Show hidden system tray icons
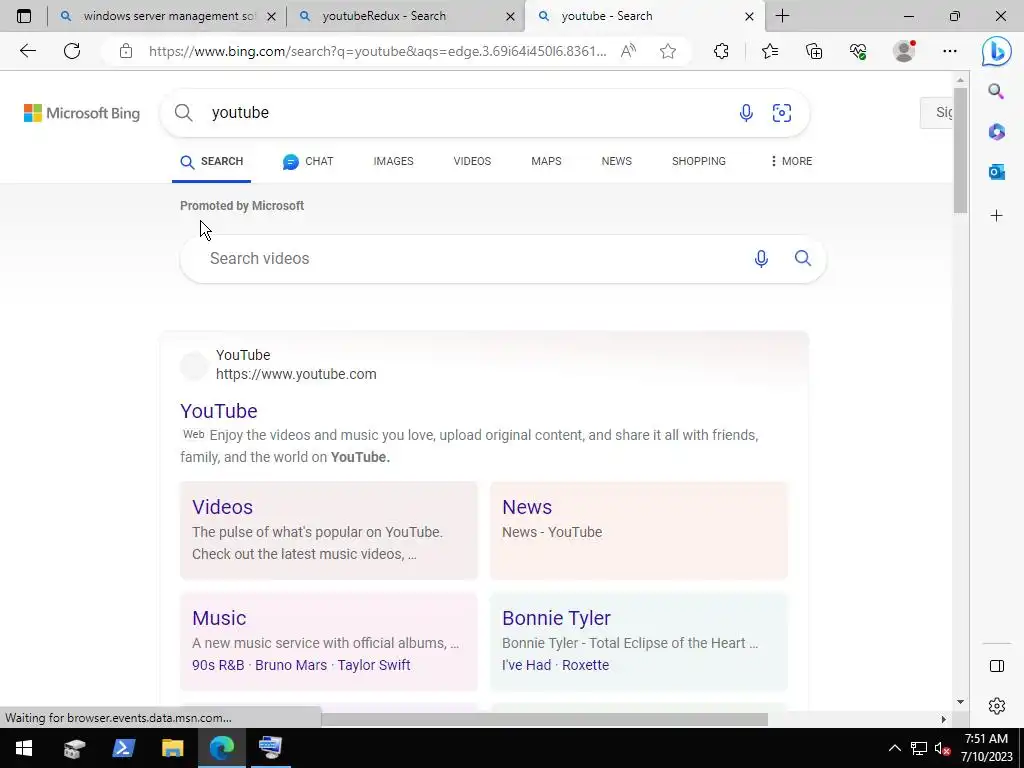This screenshot has width=1024, height=768. pyautogui.click(x=895, y=748)
